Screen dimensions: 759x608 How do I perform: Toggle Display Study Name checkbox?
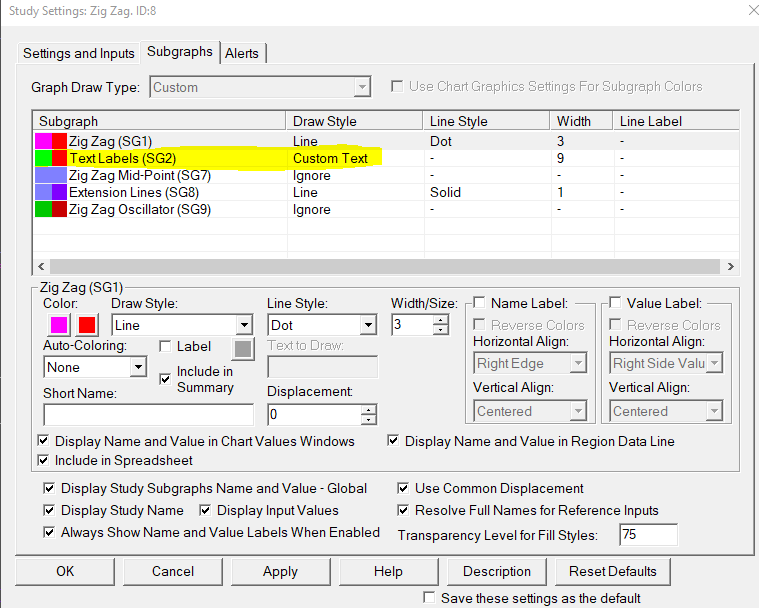pos(49,510)
